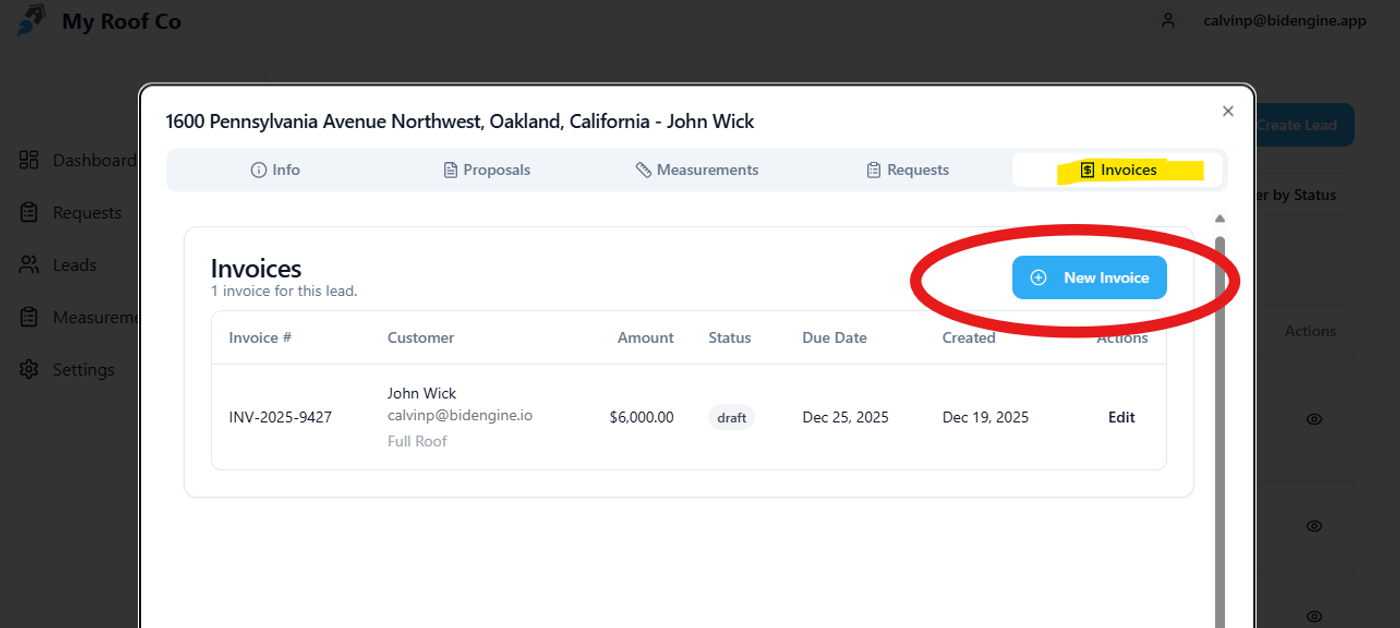Click the dialog scrollbar up arrow

click(x=1219, y=218)
